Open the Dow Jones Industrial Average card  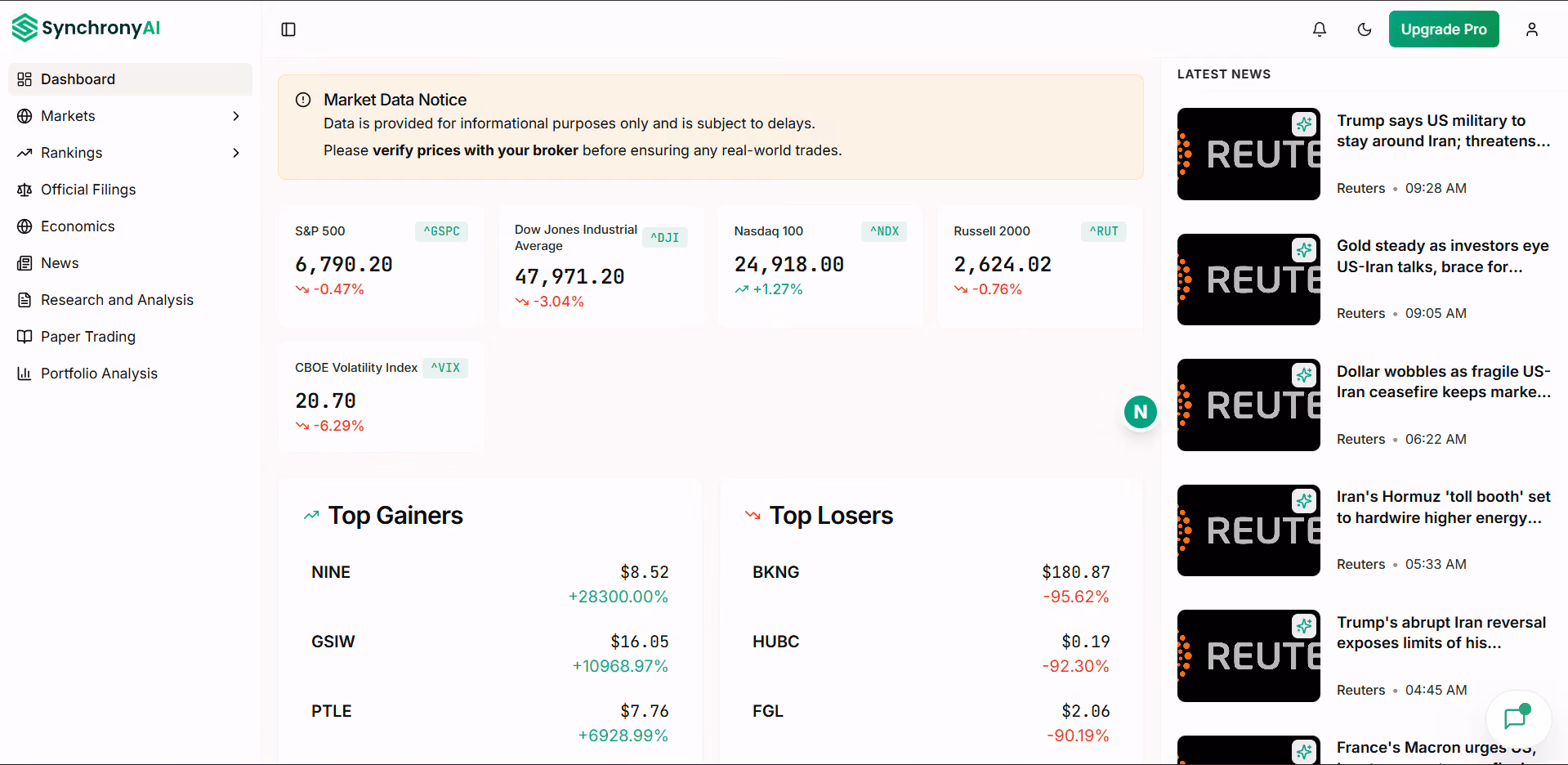pyautogui.click(x=601, y=266)
